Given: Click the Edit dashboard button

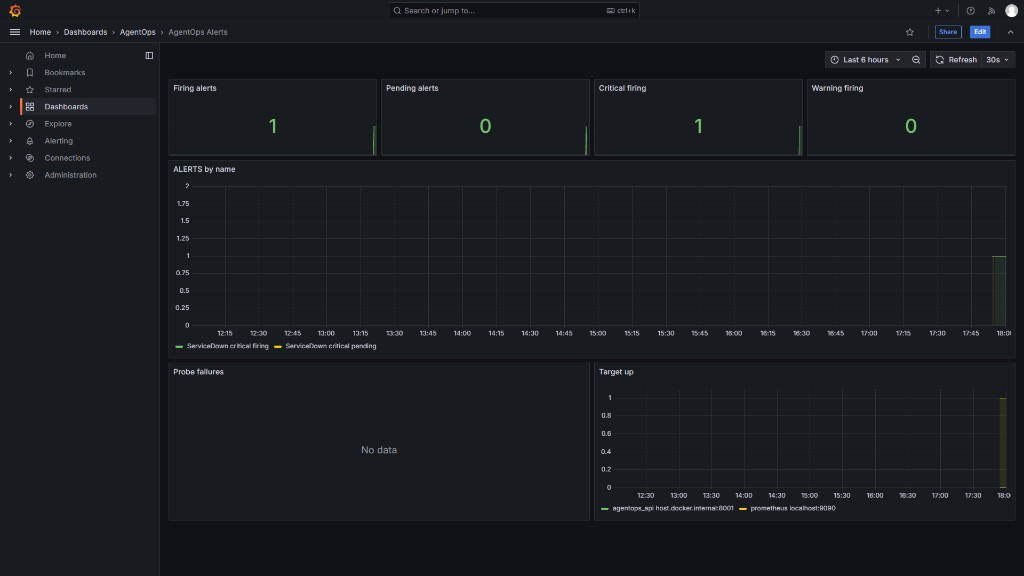Looking at the screenshot, I should pos(980,32).
